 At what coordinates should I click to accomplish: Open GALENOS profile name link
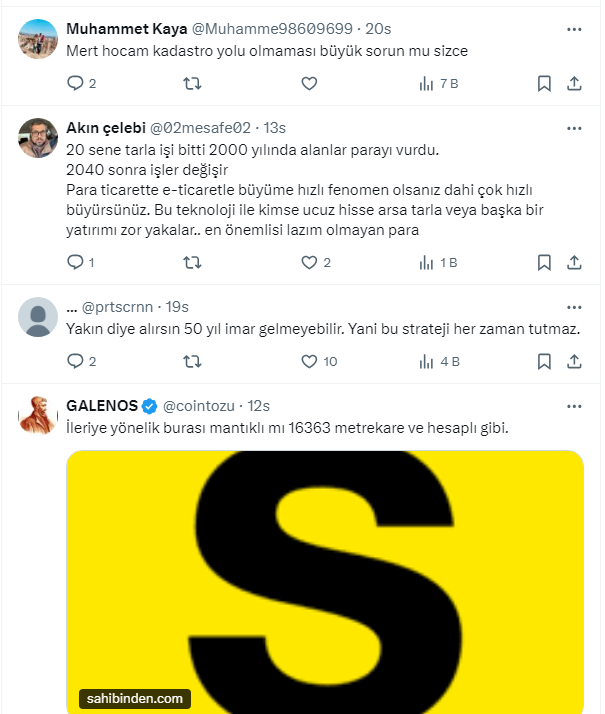[101, 405]
